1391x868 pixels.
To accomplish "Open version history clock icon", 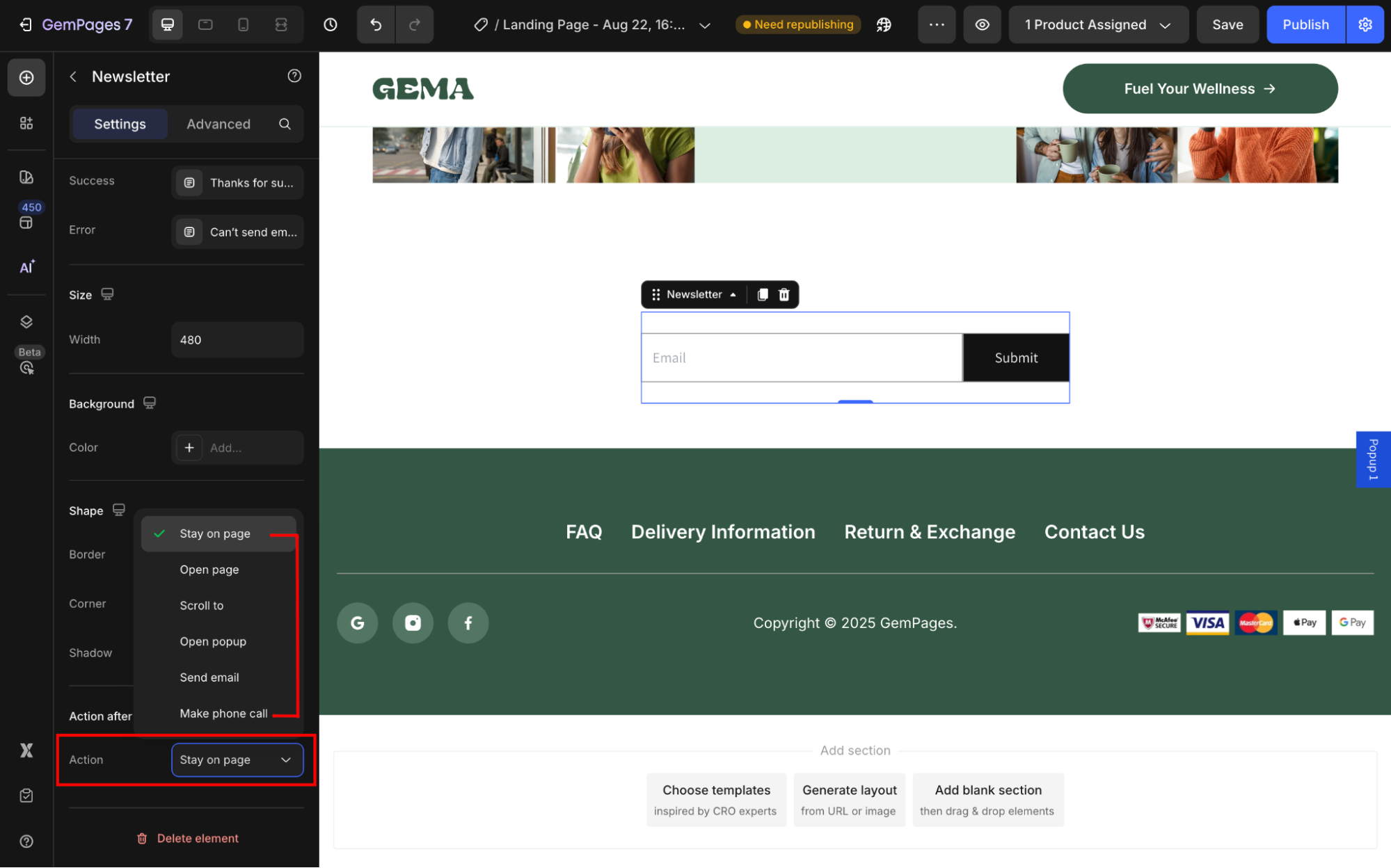I will tap(331, 25).
